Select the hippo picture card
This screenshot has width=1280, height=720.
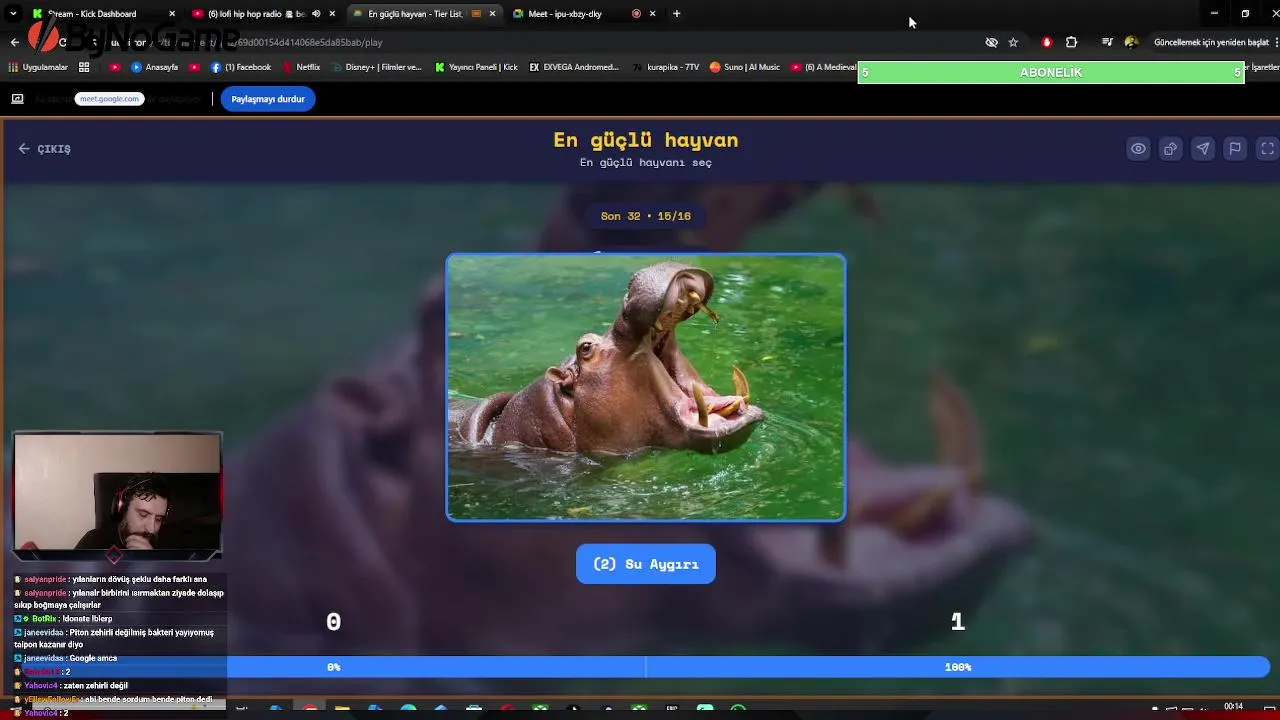click(646, 387)
